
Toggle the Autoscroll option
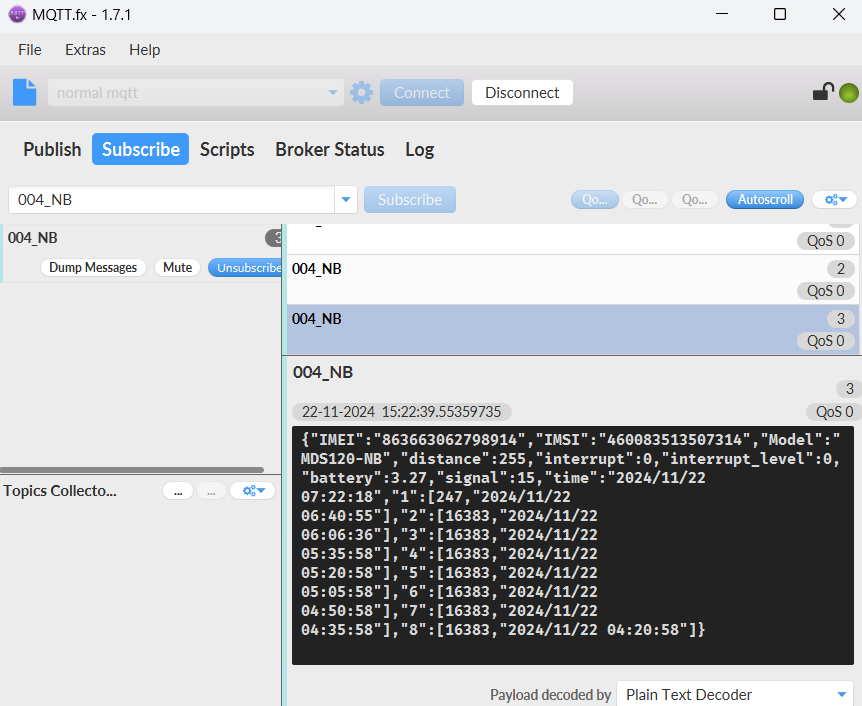point(765,200)
